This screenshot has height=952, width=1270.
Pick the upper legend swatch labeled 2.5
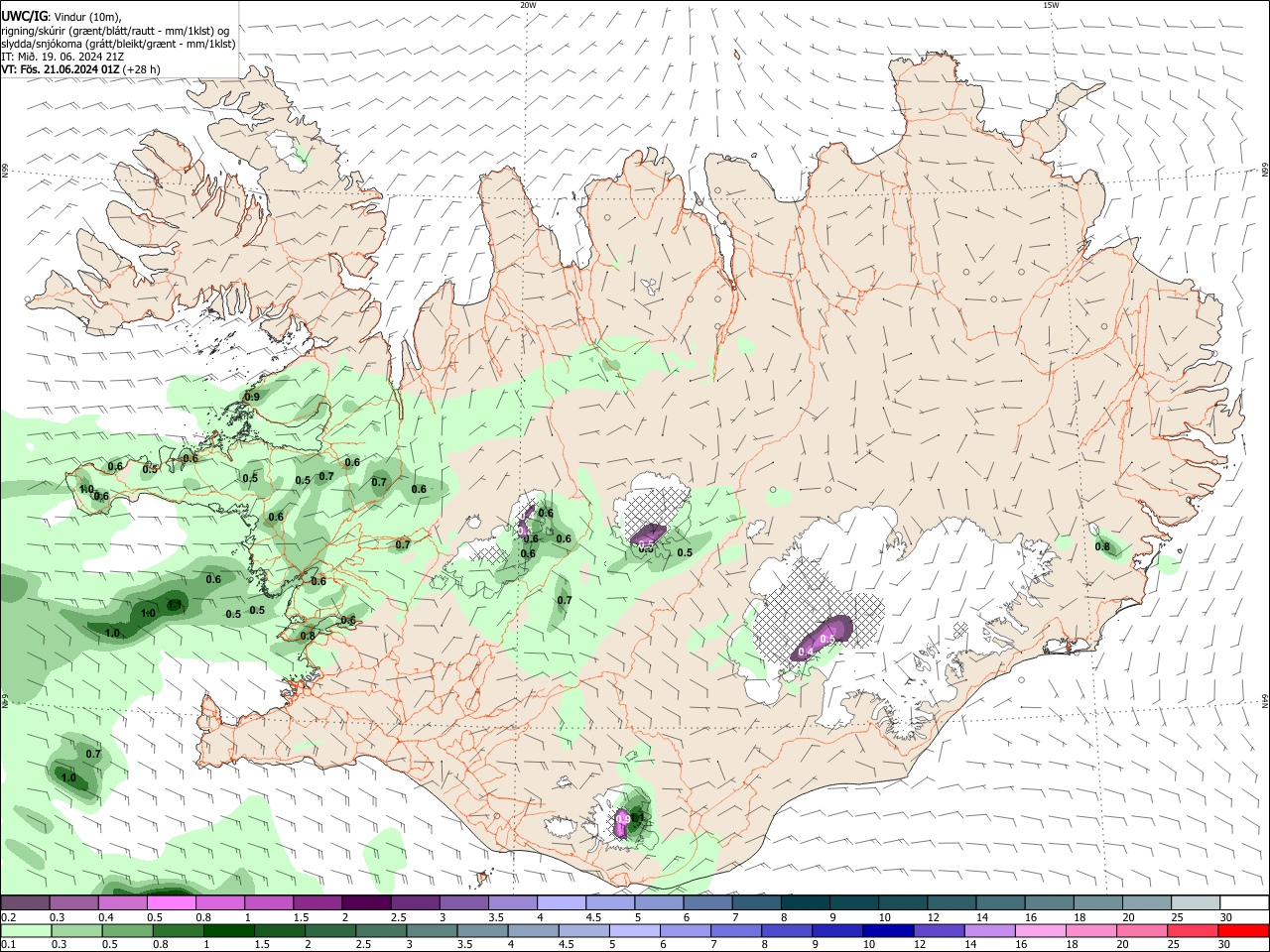pyautogui.click(x=415, y=903)
